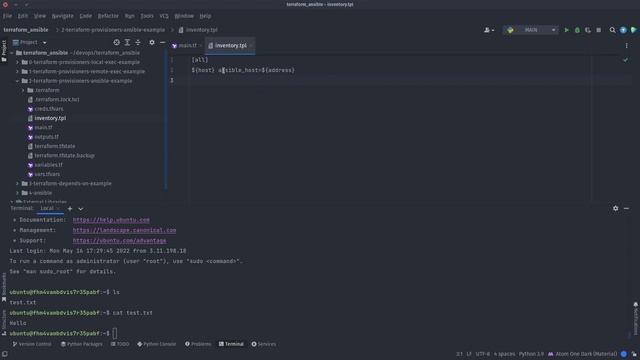Click the terminal command prompt input

click(115, 333)
